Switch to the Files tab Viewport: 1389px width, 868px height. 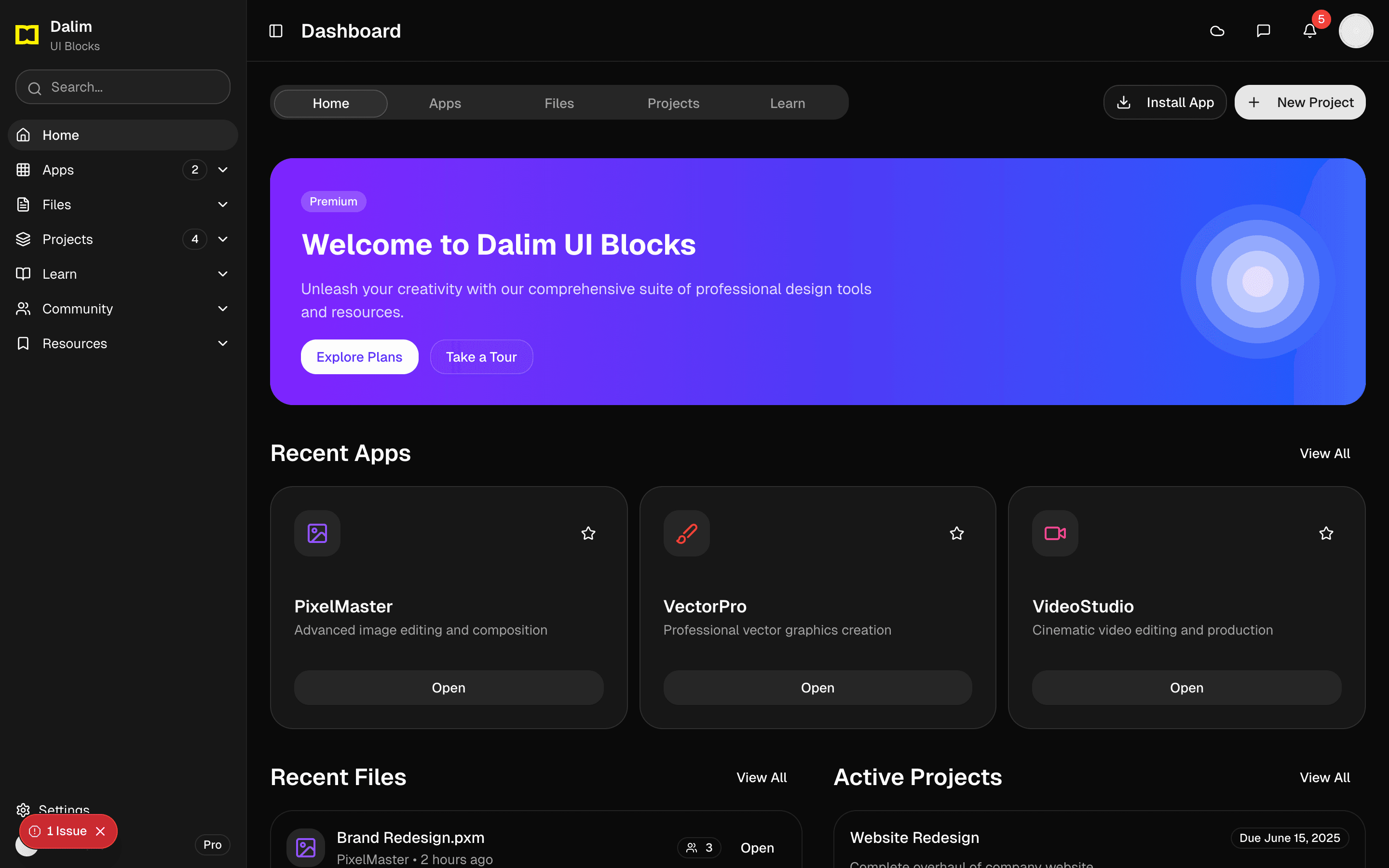(559, 103)
